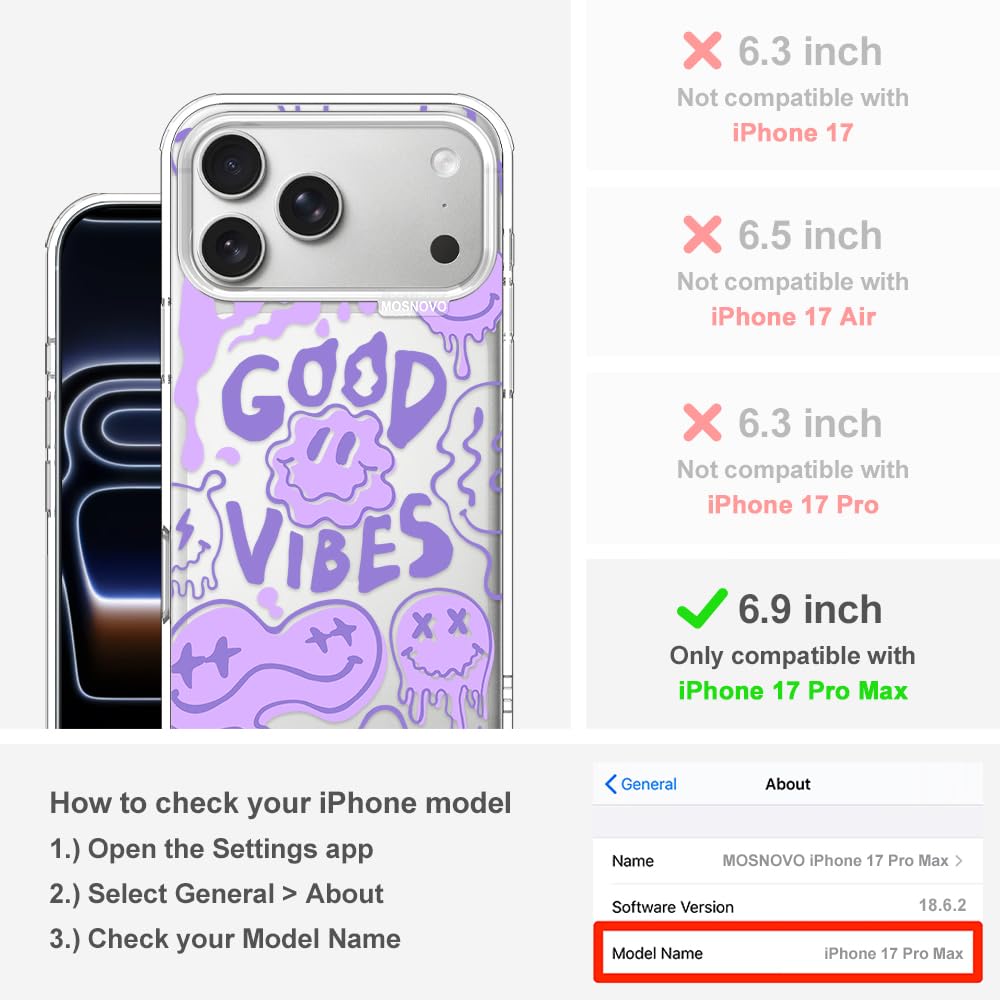Click the red X beside iPhone 17
1000x1000 pixels.
(702, 50)
